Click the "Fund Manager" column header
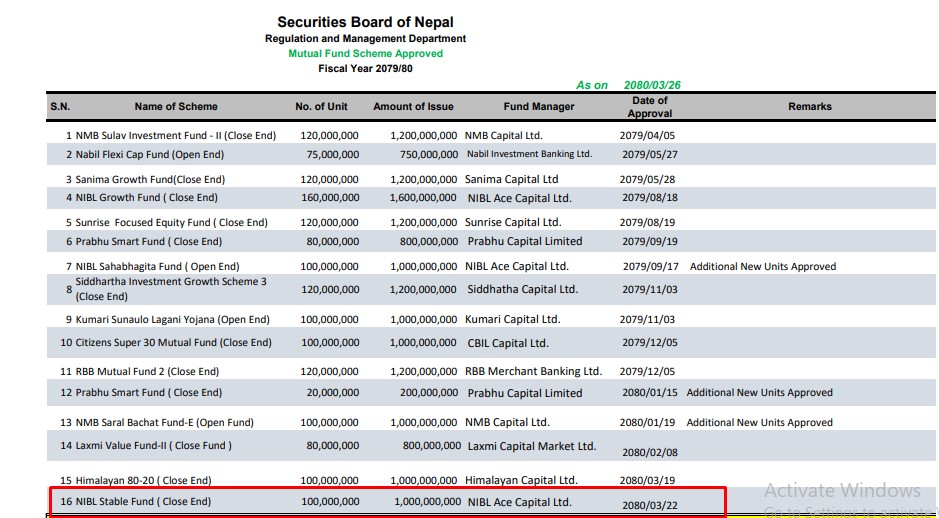This screenshot has width=939, height=518. coord(539,107)
